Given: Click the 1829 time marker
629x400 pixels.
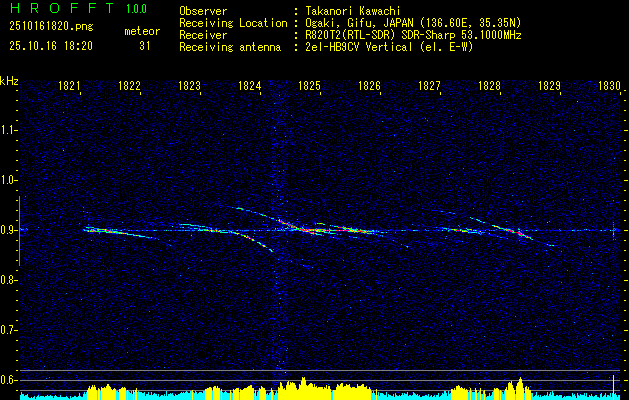Looking at the screenshot, I should (x=549, y=85).
